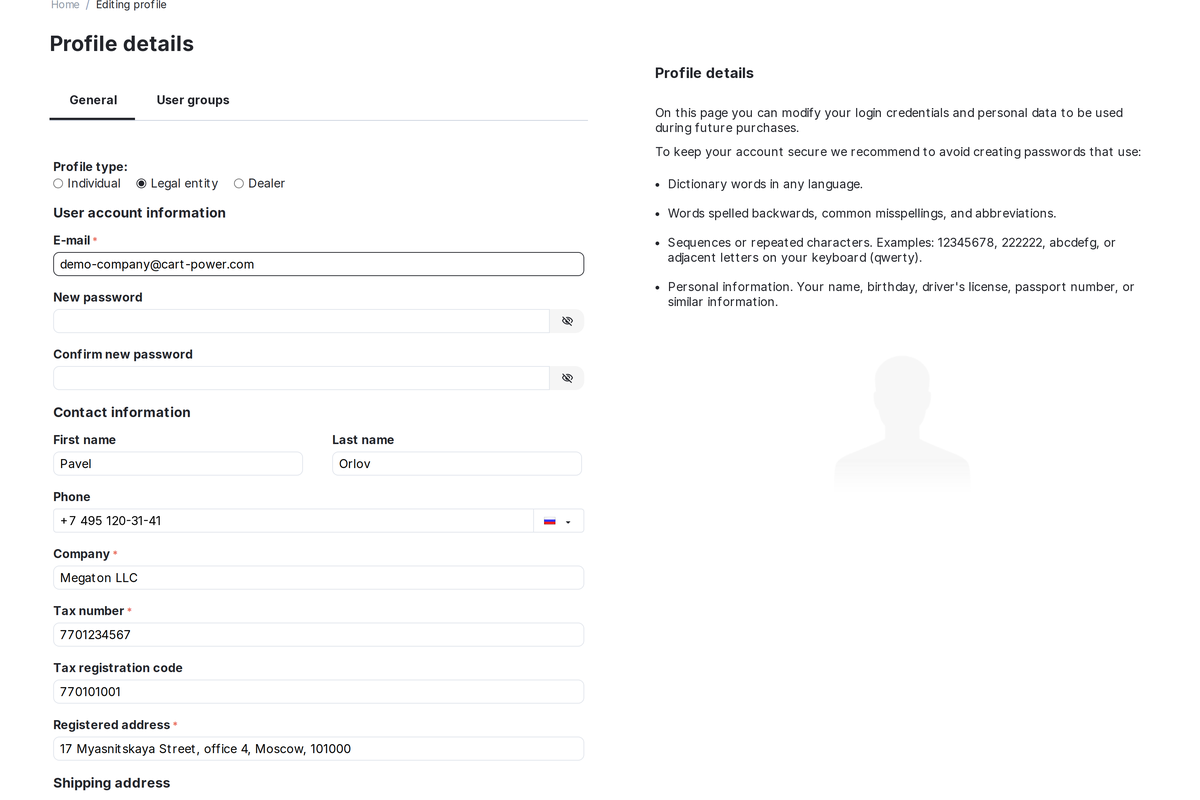Edit the Last name field Orlov
Screen dimensions: 1200x800
pos(457,464)
